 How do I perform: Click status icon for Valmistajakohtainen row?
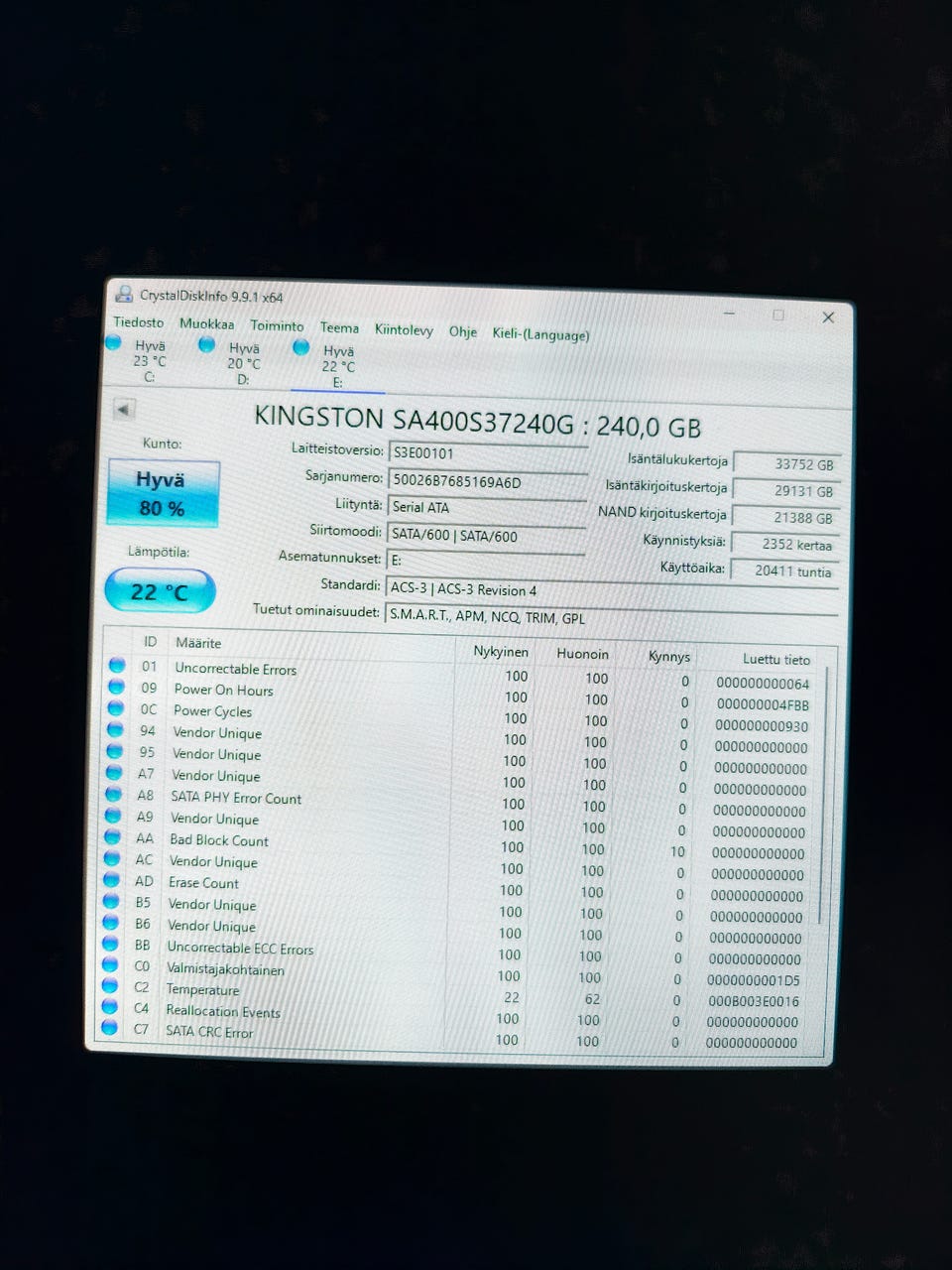(x=111, y=965)
